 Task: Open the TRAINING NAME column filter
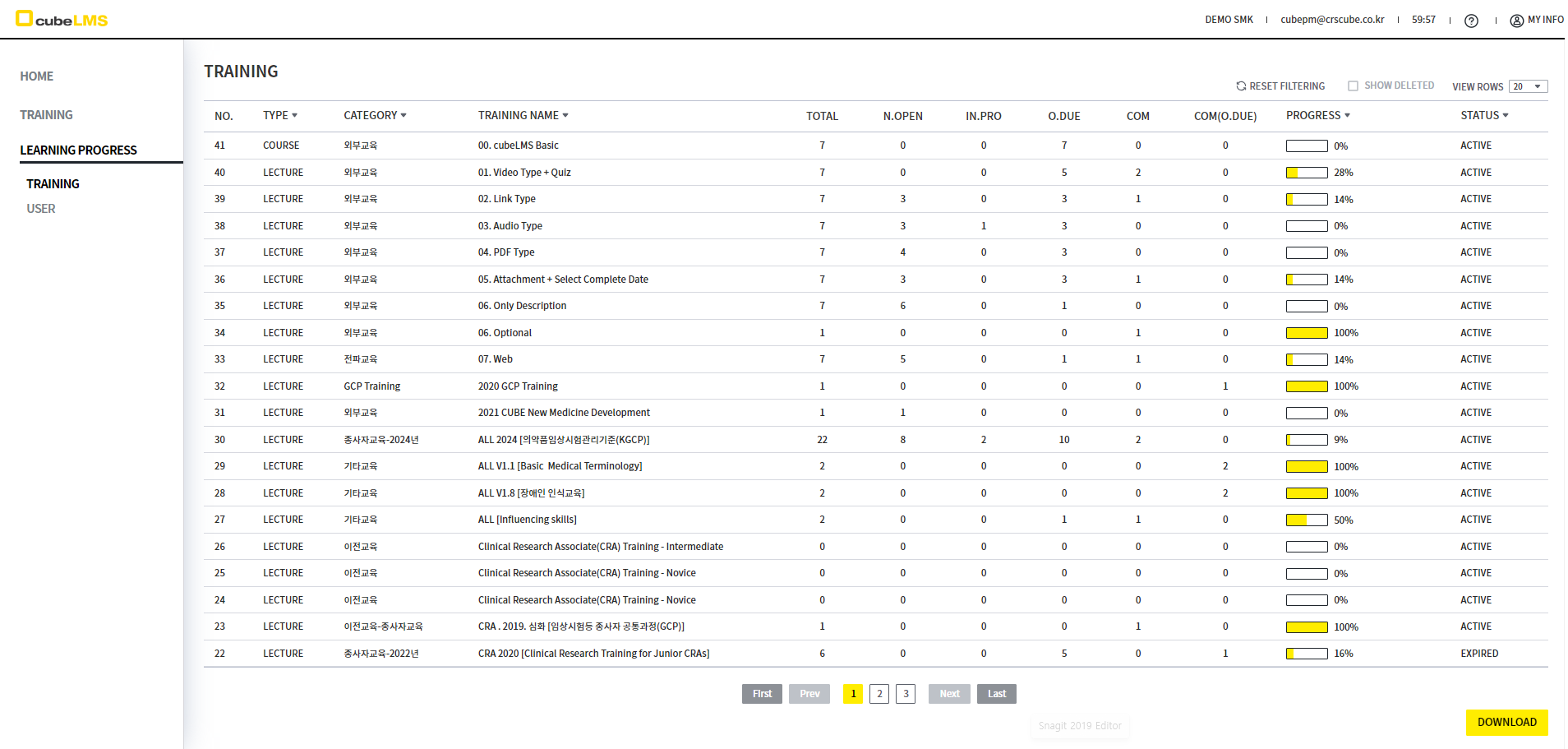coord(565,116)
